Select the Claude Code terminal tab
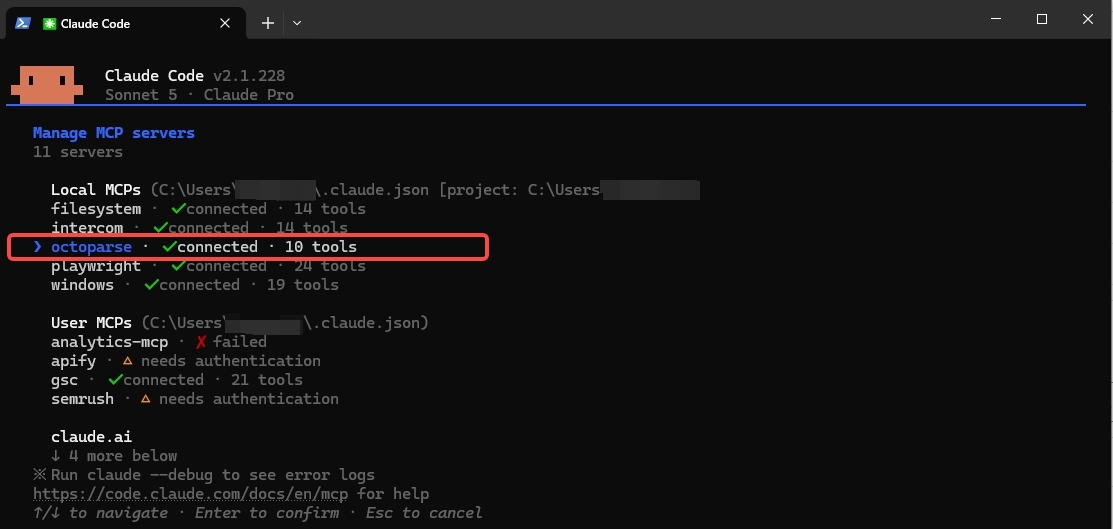 coord(126,23)
